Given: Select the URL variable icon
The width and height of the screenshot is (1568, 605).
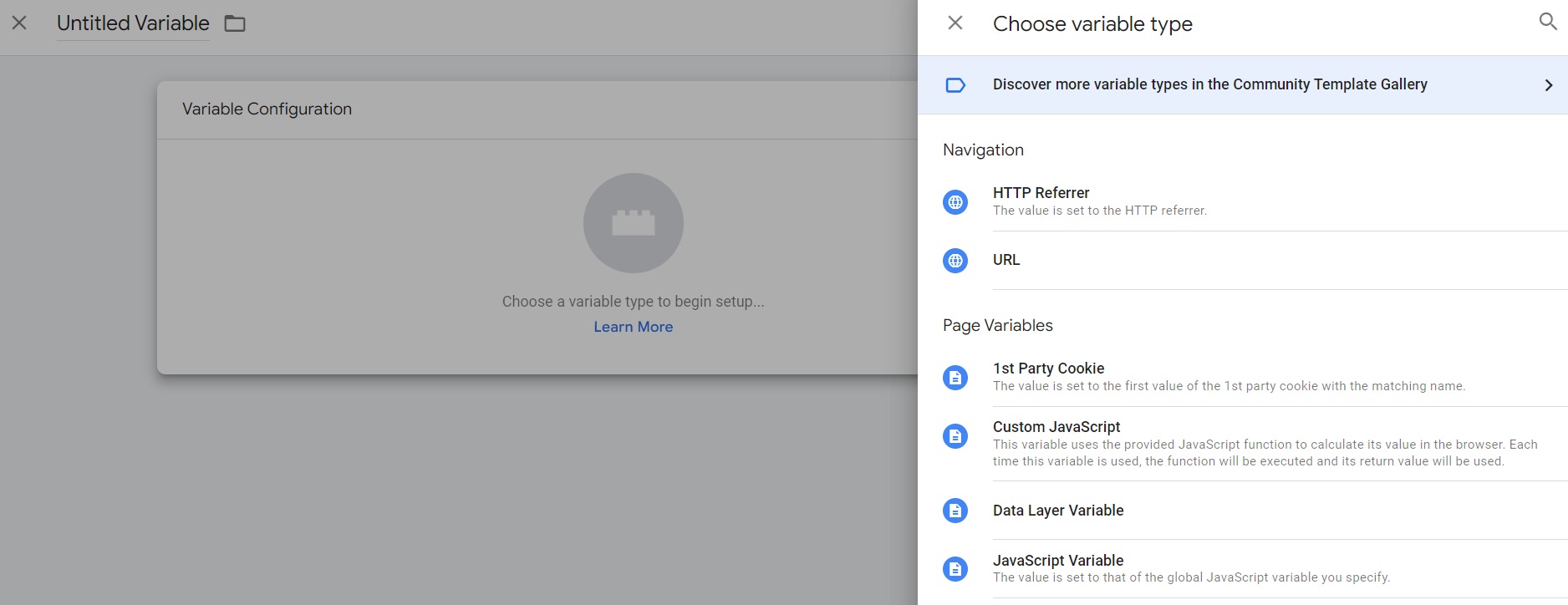Looking at the screenshot, I should click(x=955, y=260).
